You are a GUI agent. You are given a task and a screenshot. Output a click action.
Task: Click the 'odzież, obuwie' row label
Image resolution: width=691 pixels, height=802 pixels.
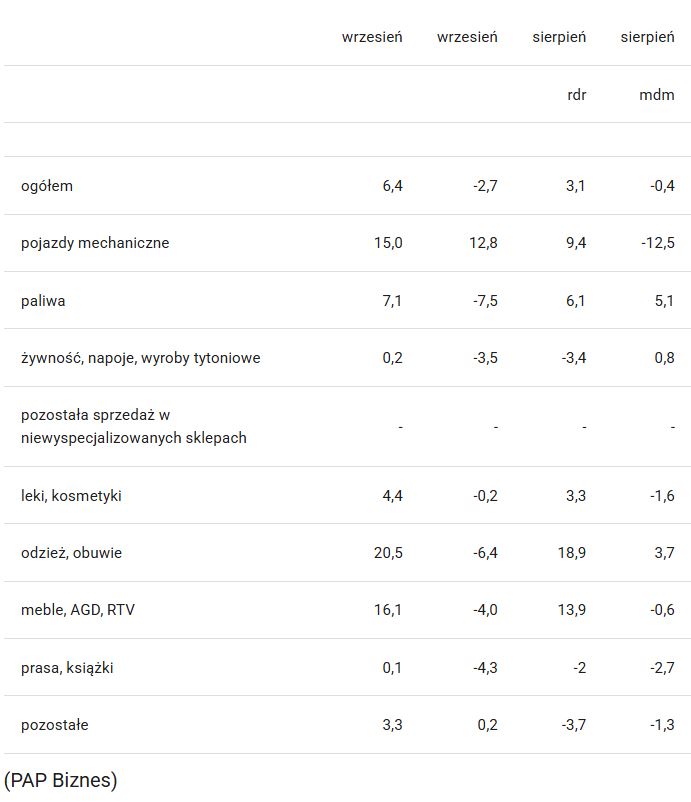pos(71,553)
